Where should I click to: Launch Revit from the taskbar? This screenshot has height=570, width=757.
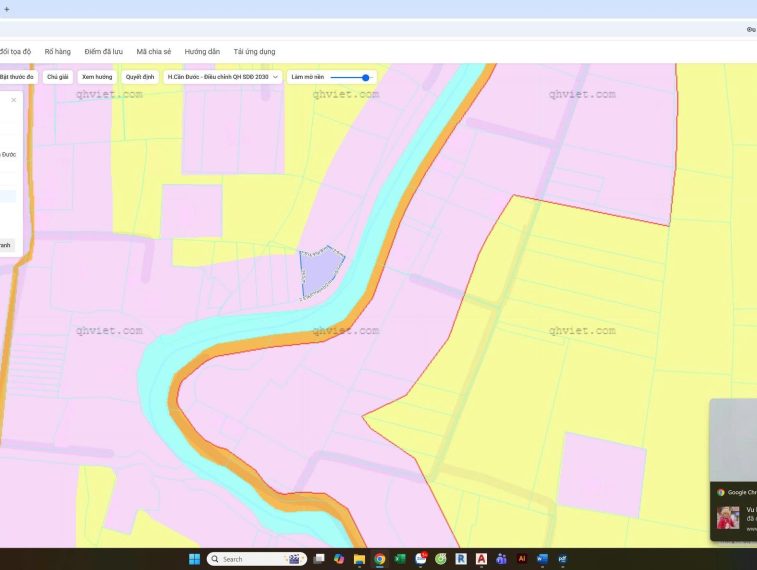click(461, 559)
